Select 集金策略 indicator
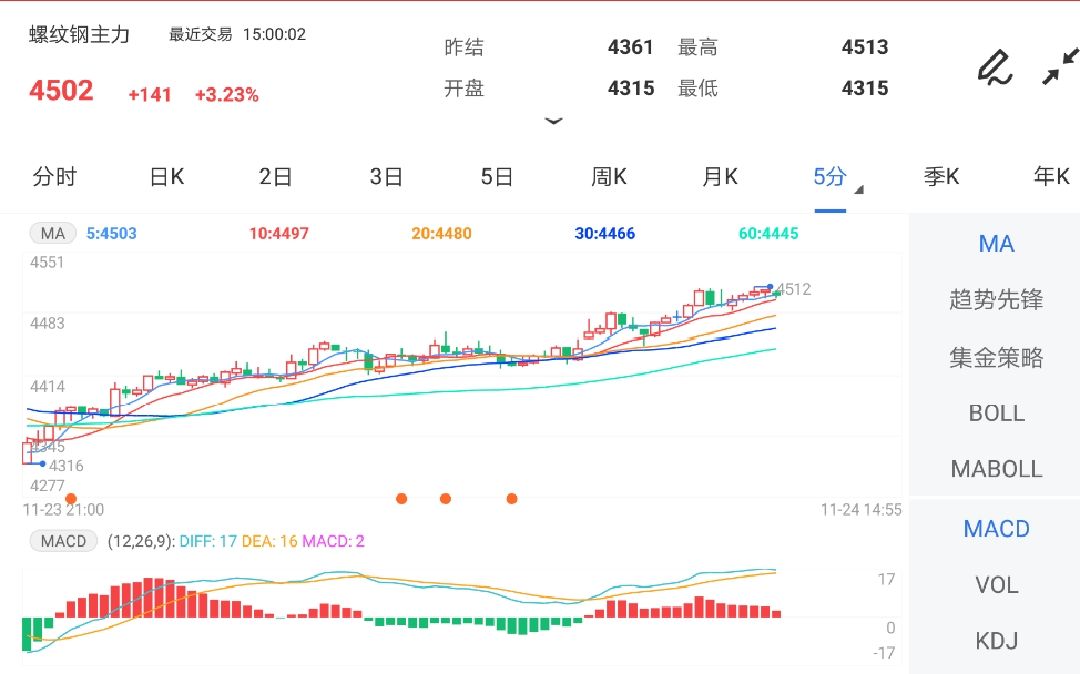 tap(996, 357)
